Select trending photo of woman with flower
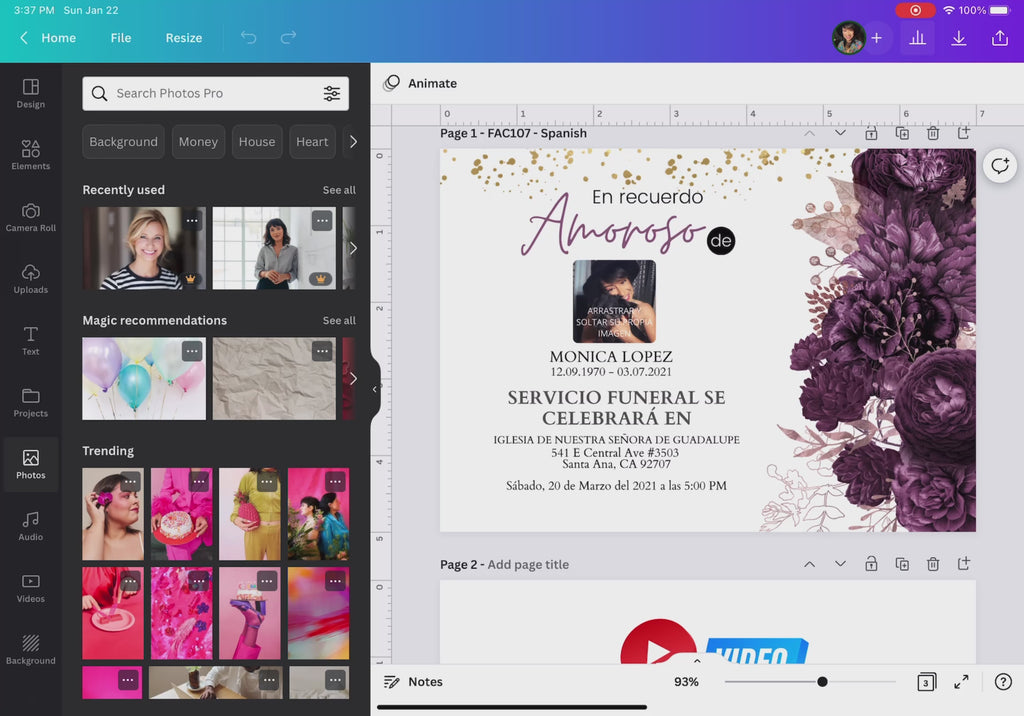The width and height of the screenshot is (1024, 716). pyautogui.click(x=113, y=513)
